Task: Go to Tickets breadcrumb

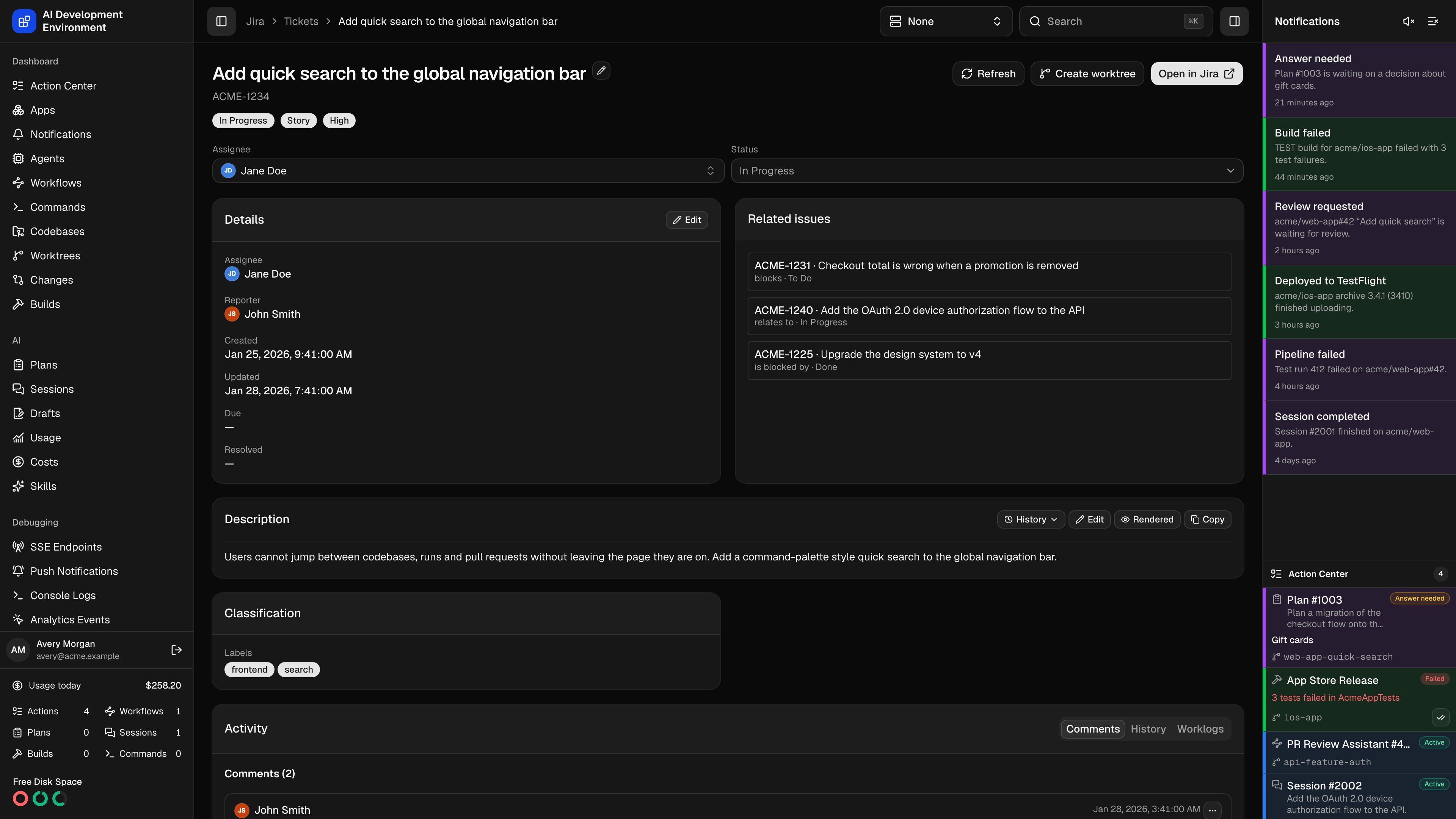Action: pos(301,22)
